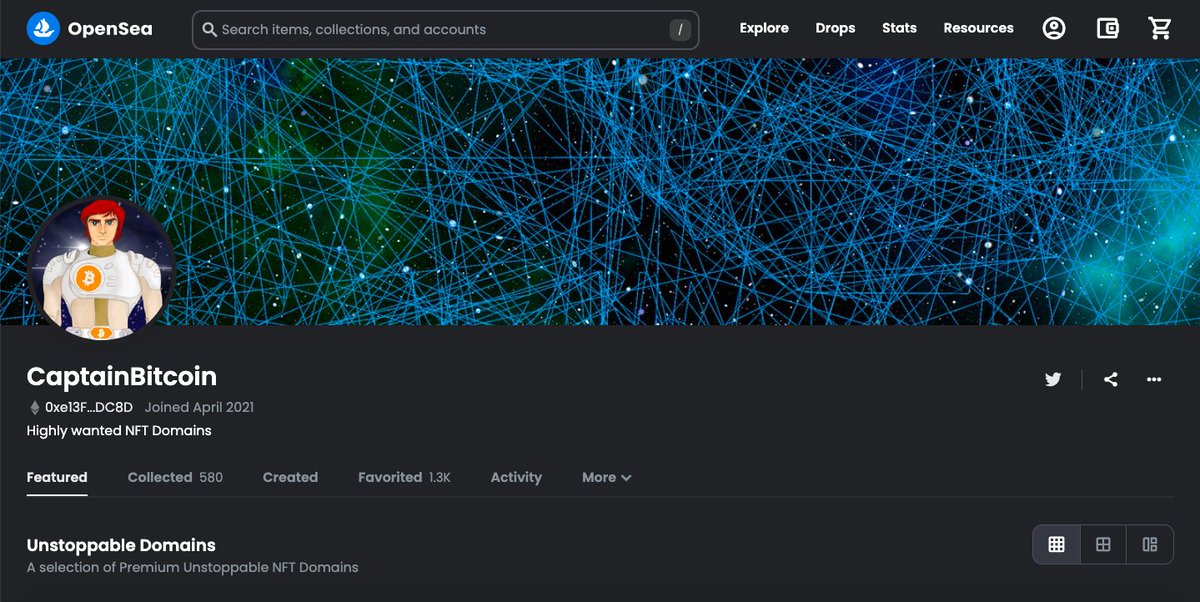Click the CaptainBitcoin profile avatar
Image resolution: width=1200 pixels, height=602 pixels.
(100, 268)
